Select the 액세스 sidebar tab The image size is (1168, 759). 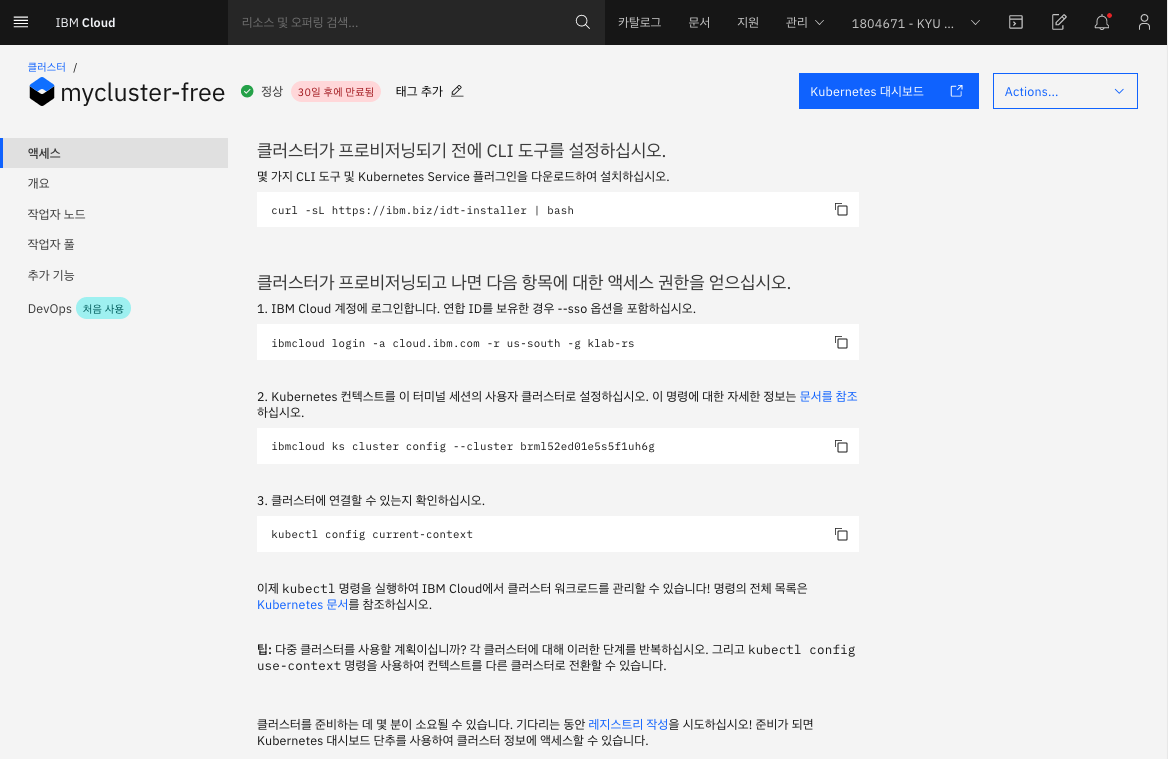pyautogui.click(x=115, y=153)
